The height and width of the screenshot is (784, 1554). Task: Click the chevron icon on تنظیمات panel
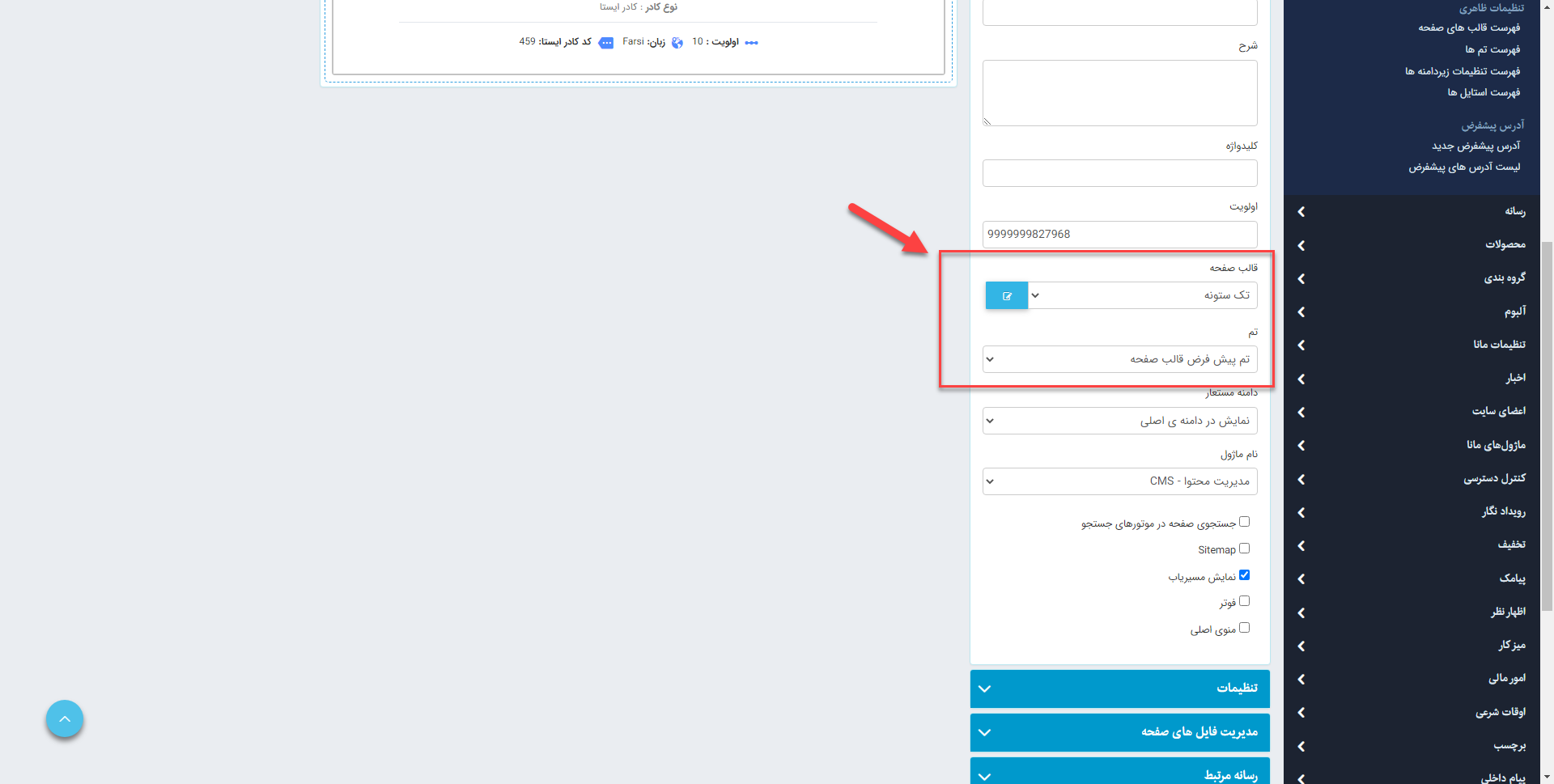click(984, 689)
